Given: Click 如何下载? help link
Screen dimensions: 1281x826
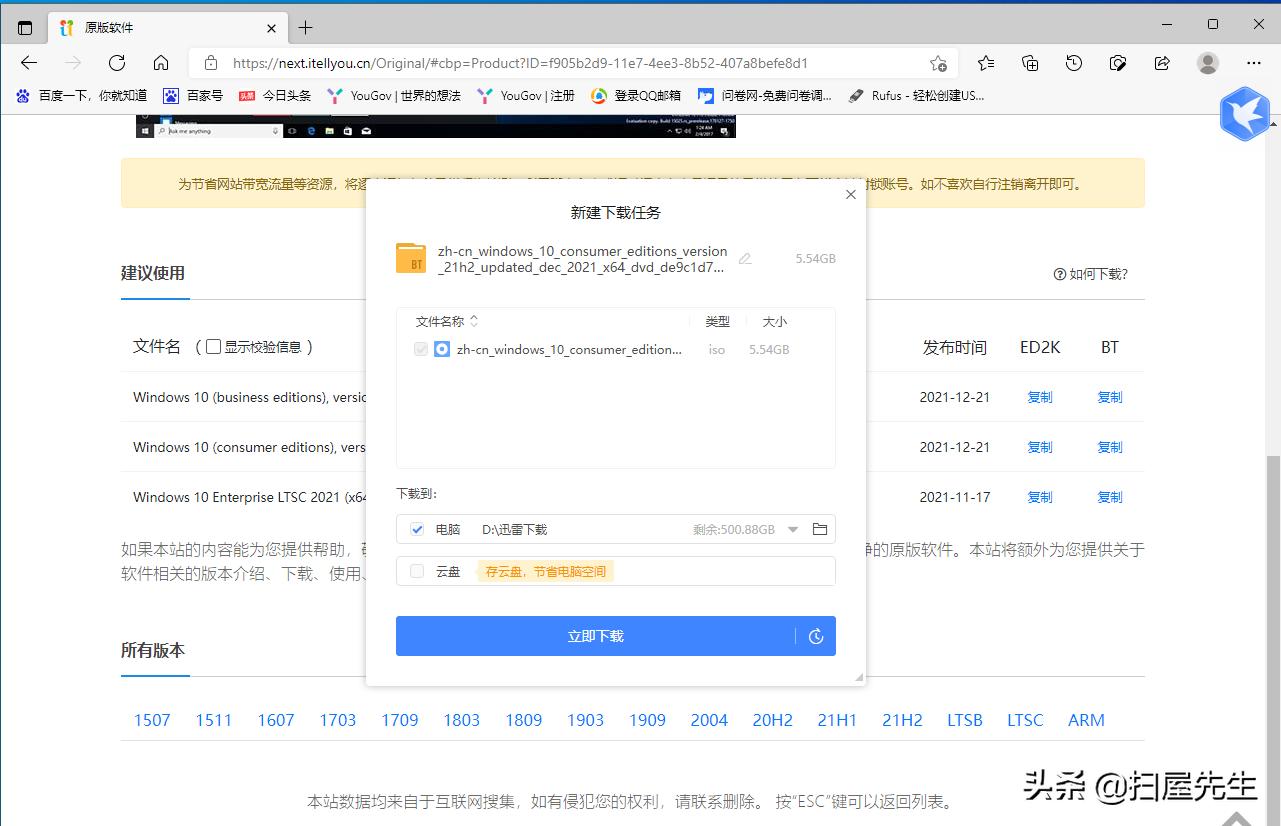Looking at the screenshot, I should coord(1090,274).
